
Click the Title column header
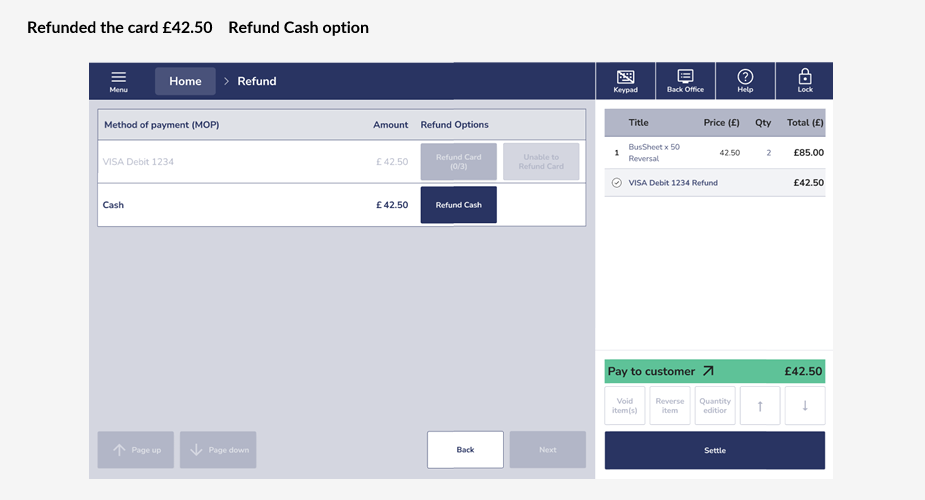click(x=638, y=123)
